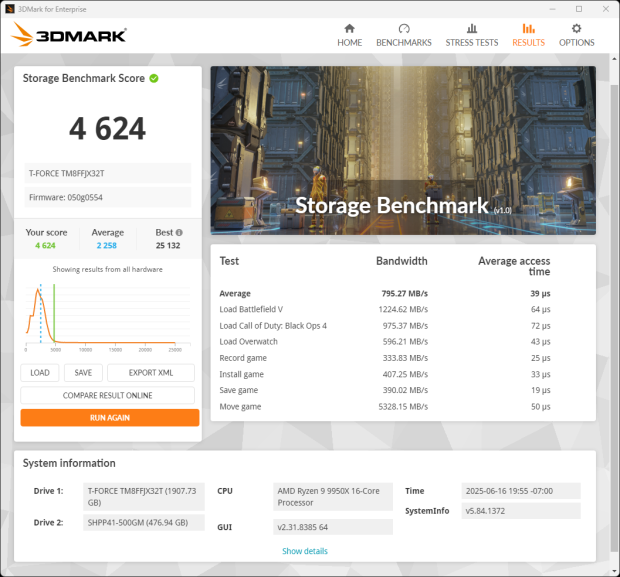Click the Average access time column header
Viewport: 620px width, 577px height.
click(x=514, y=266)
